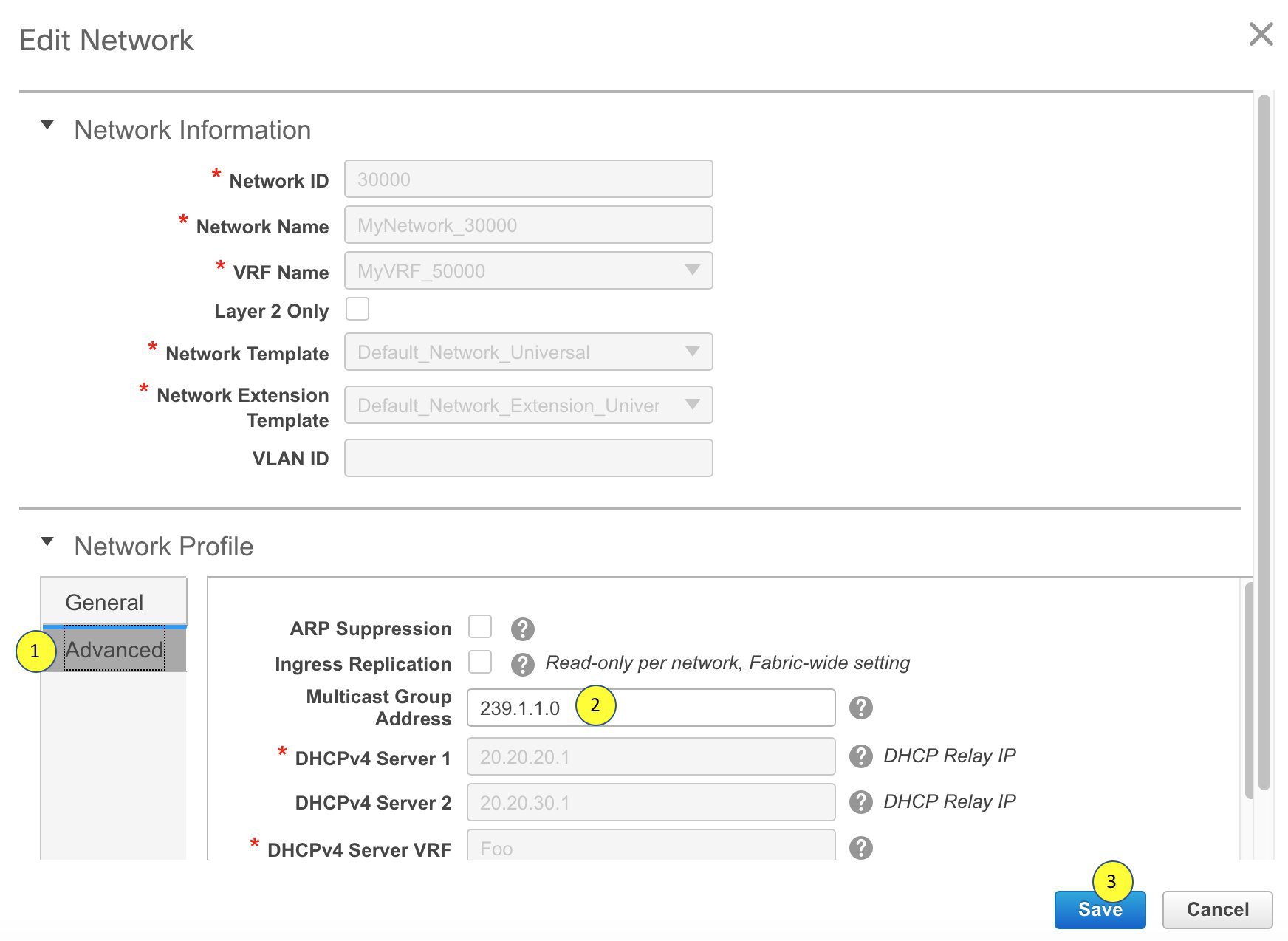
Task: Click the Save button
Action: (1100, 909)
